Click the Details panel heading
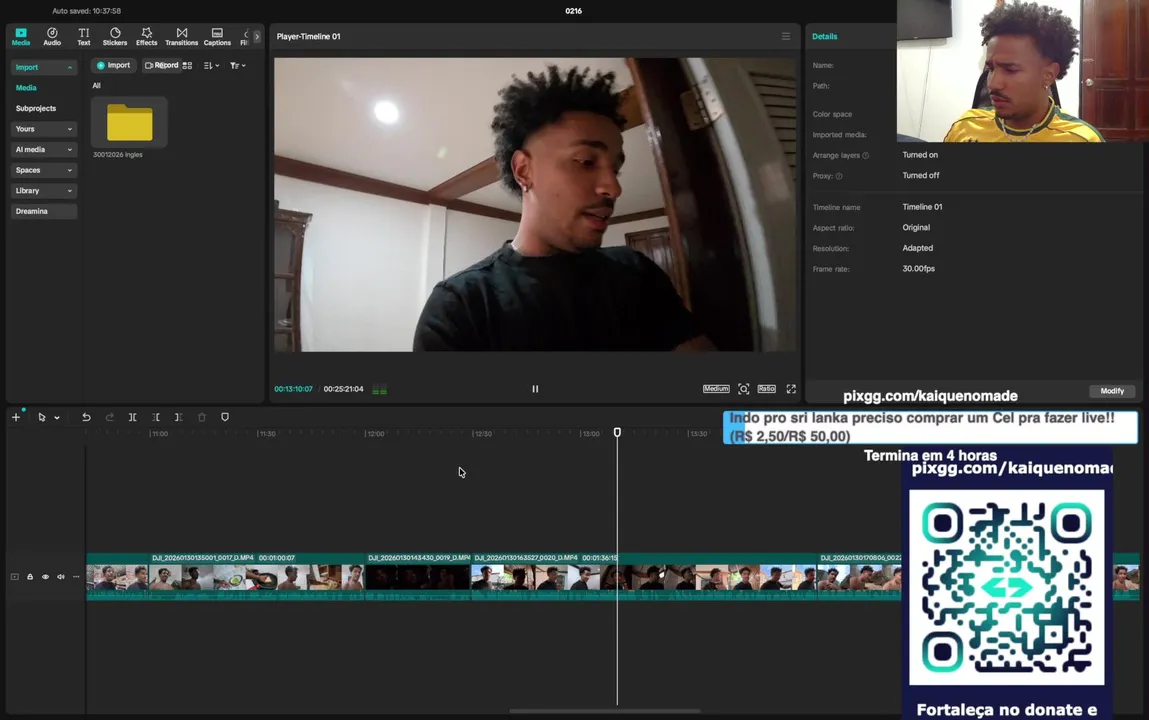The height and width of the screenshot is (720, 1149). [824, 36]
